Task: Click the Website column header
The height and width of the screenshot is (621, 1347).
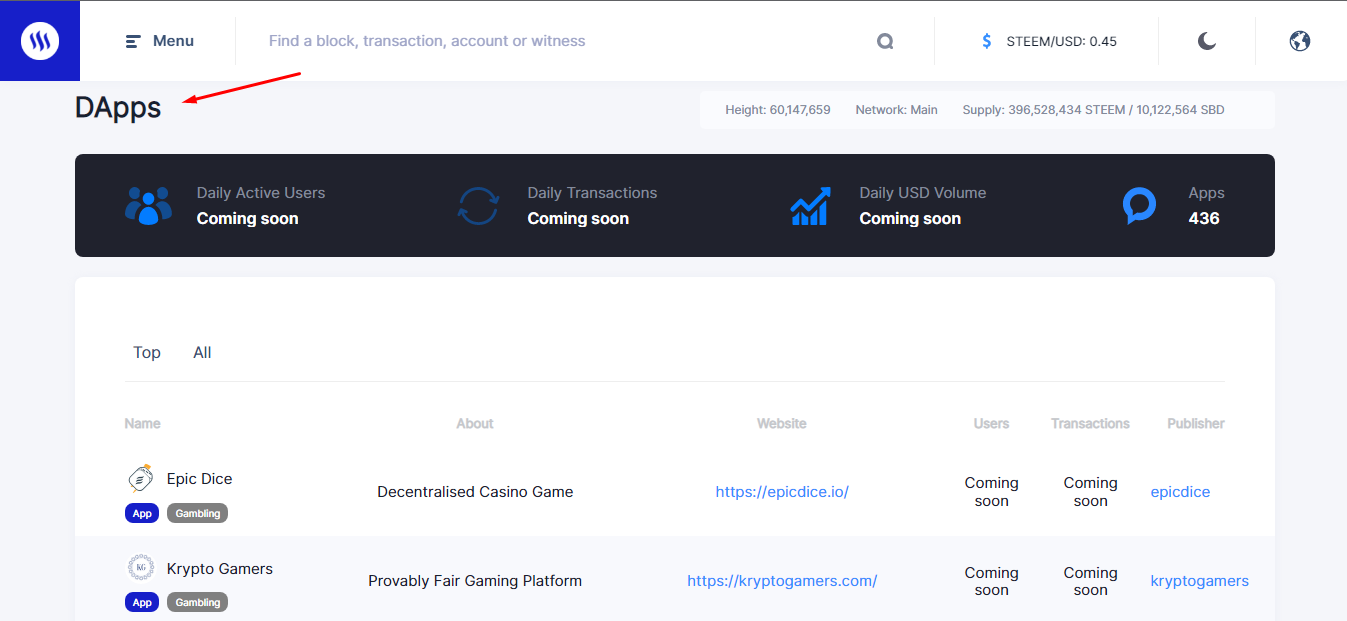Action: 782,424
